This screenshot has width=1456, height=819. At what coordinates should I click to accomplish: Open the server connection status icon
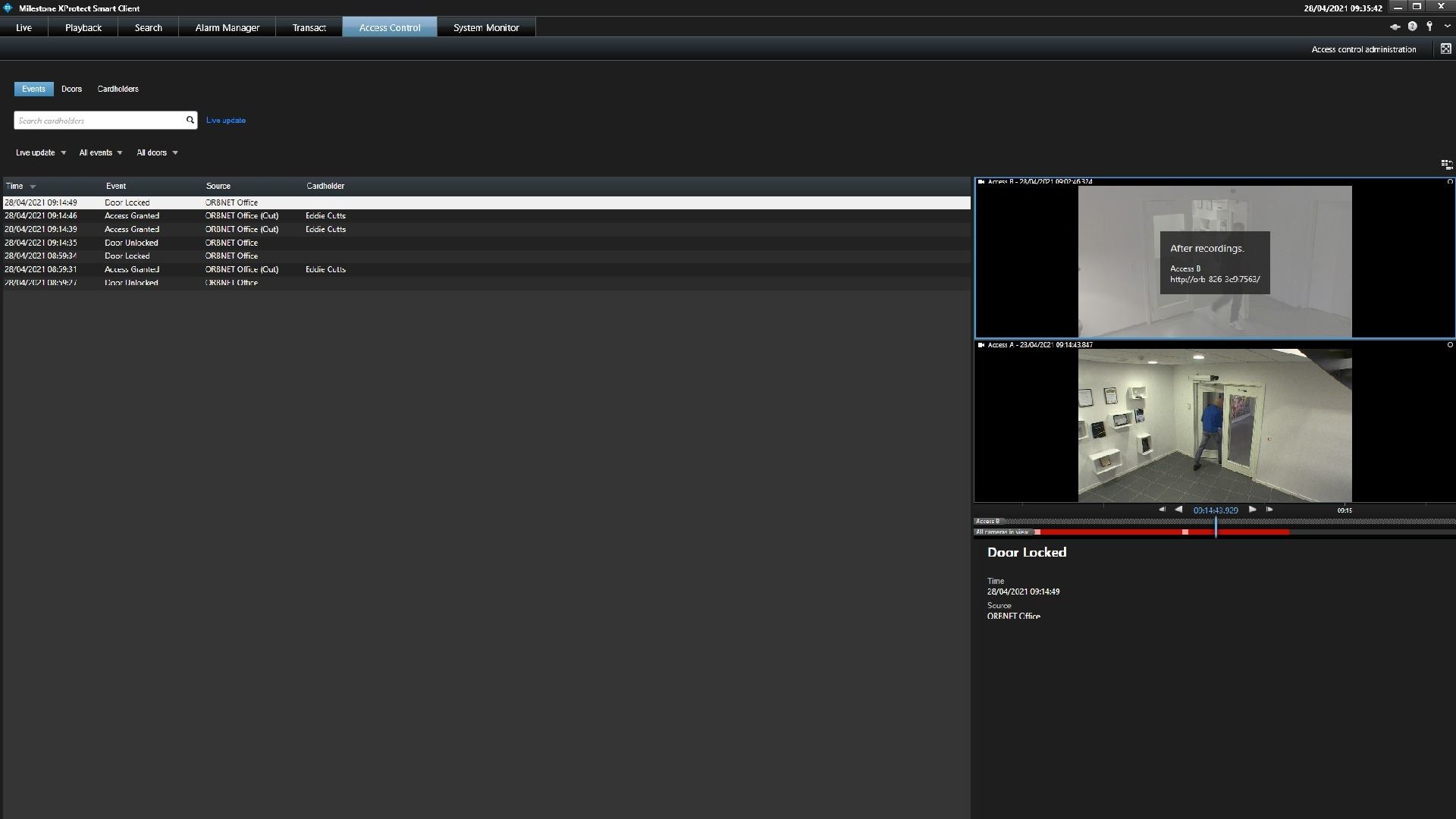tap(1395, 27)
